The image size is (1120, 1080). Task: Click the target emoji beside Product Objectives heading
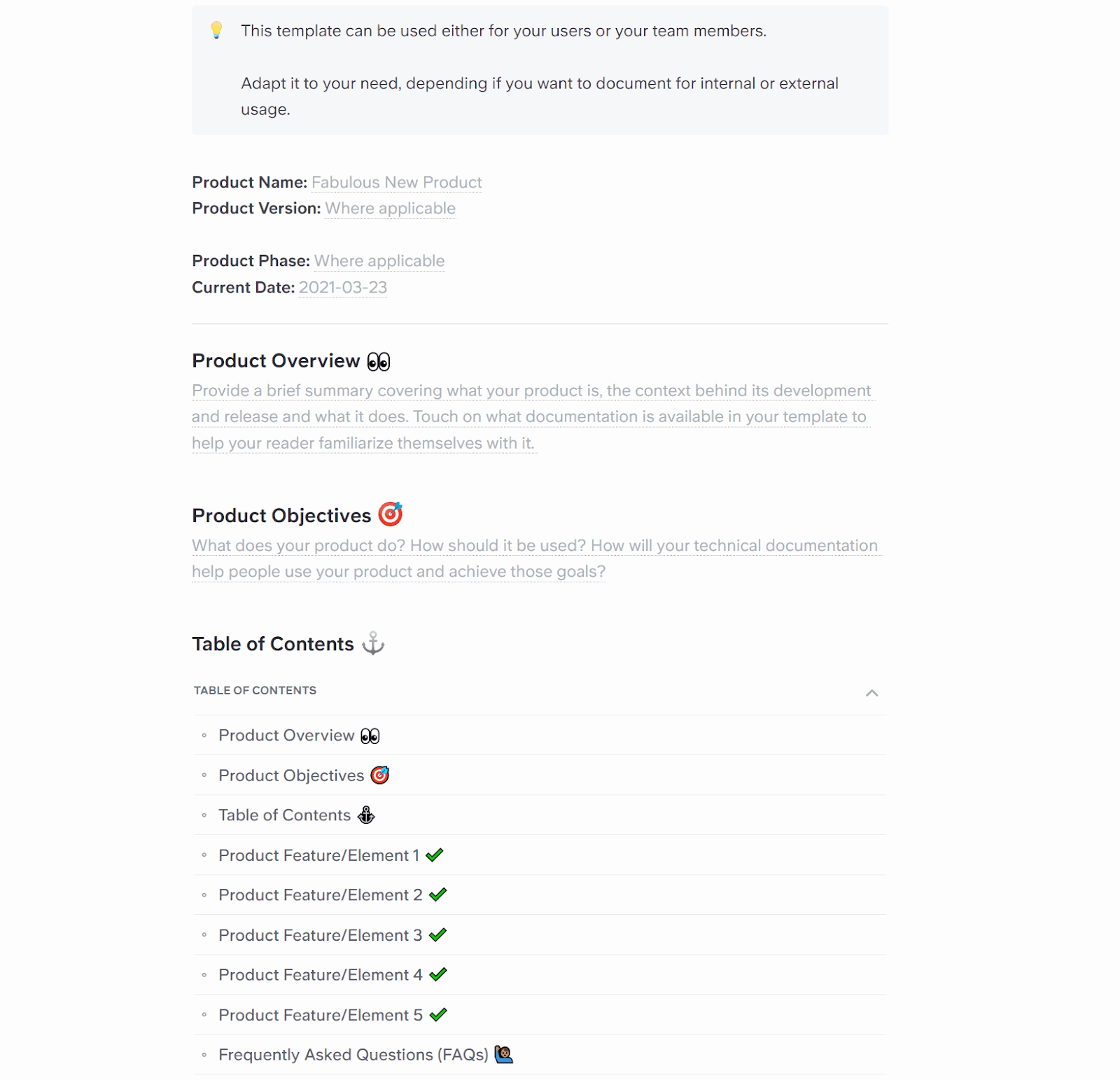[x=391, y=514]
